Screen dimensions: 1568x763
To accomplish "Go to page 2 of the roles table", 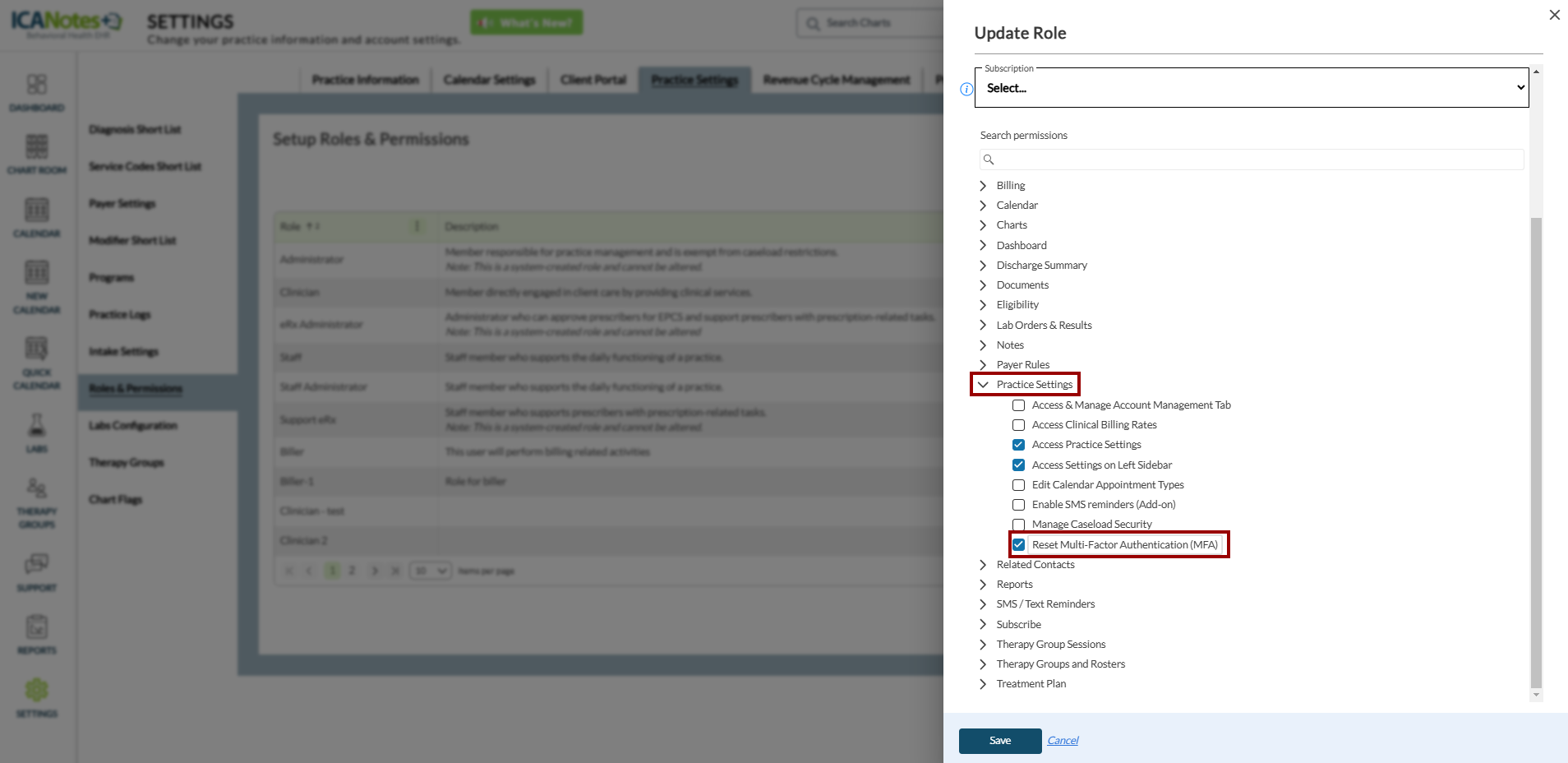I will click(352, 571).
